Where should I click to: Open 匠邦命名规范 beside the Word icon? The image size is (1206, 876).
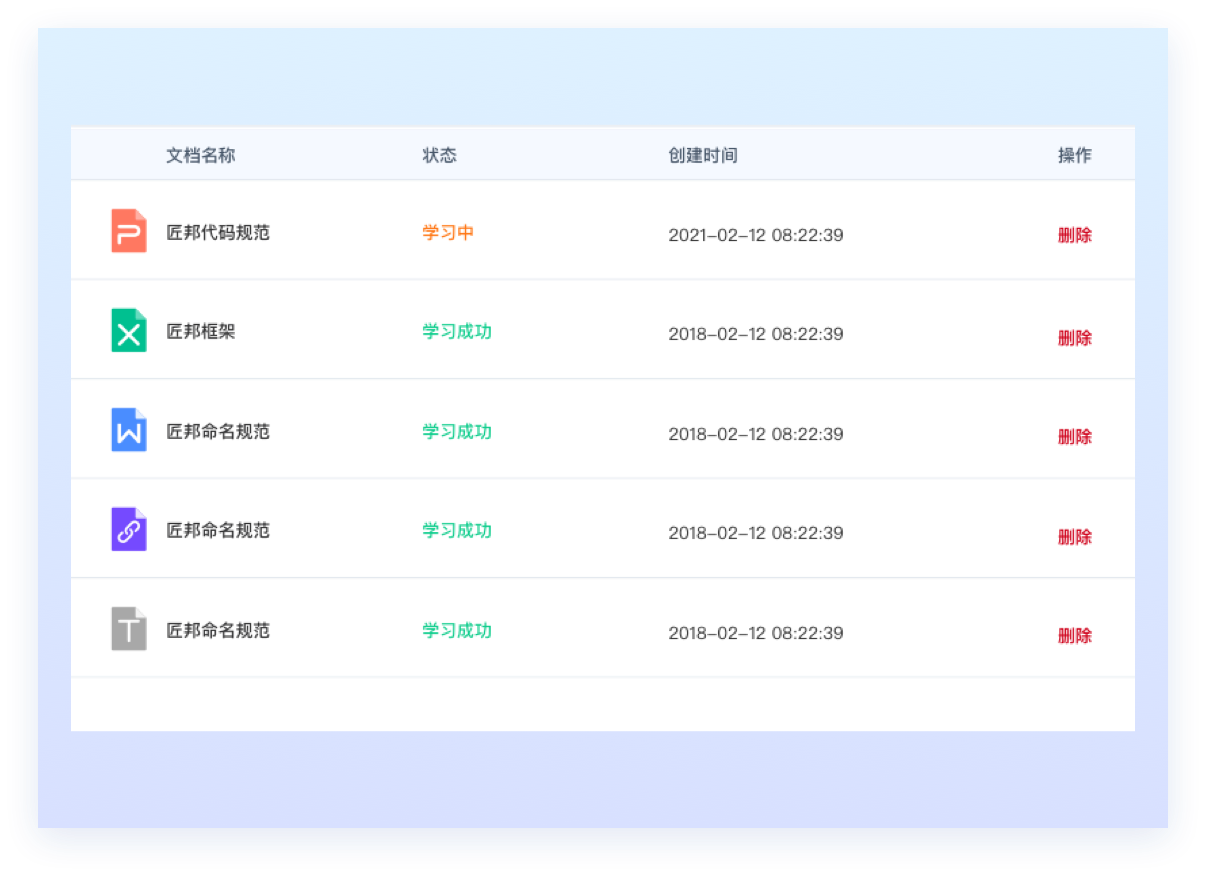point(218,432)
